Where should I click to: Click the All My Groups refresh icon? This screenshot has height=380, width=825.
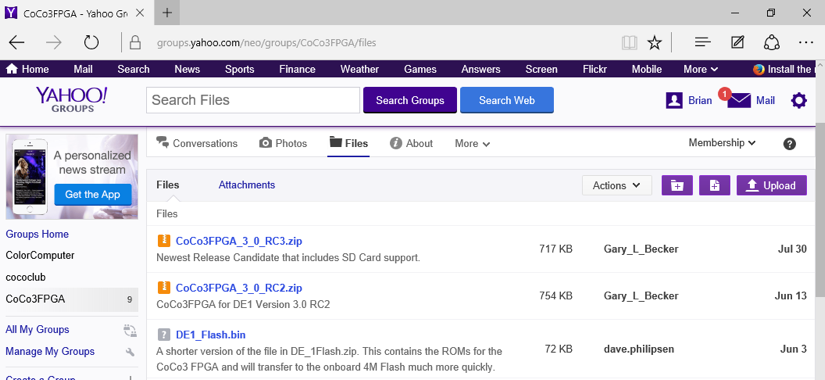coord(130,330)
